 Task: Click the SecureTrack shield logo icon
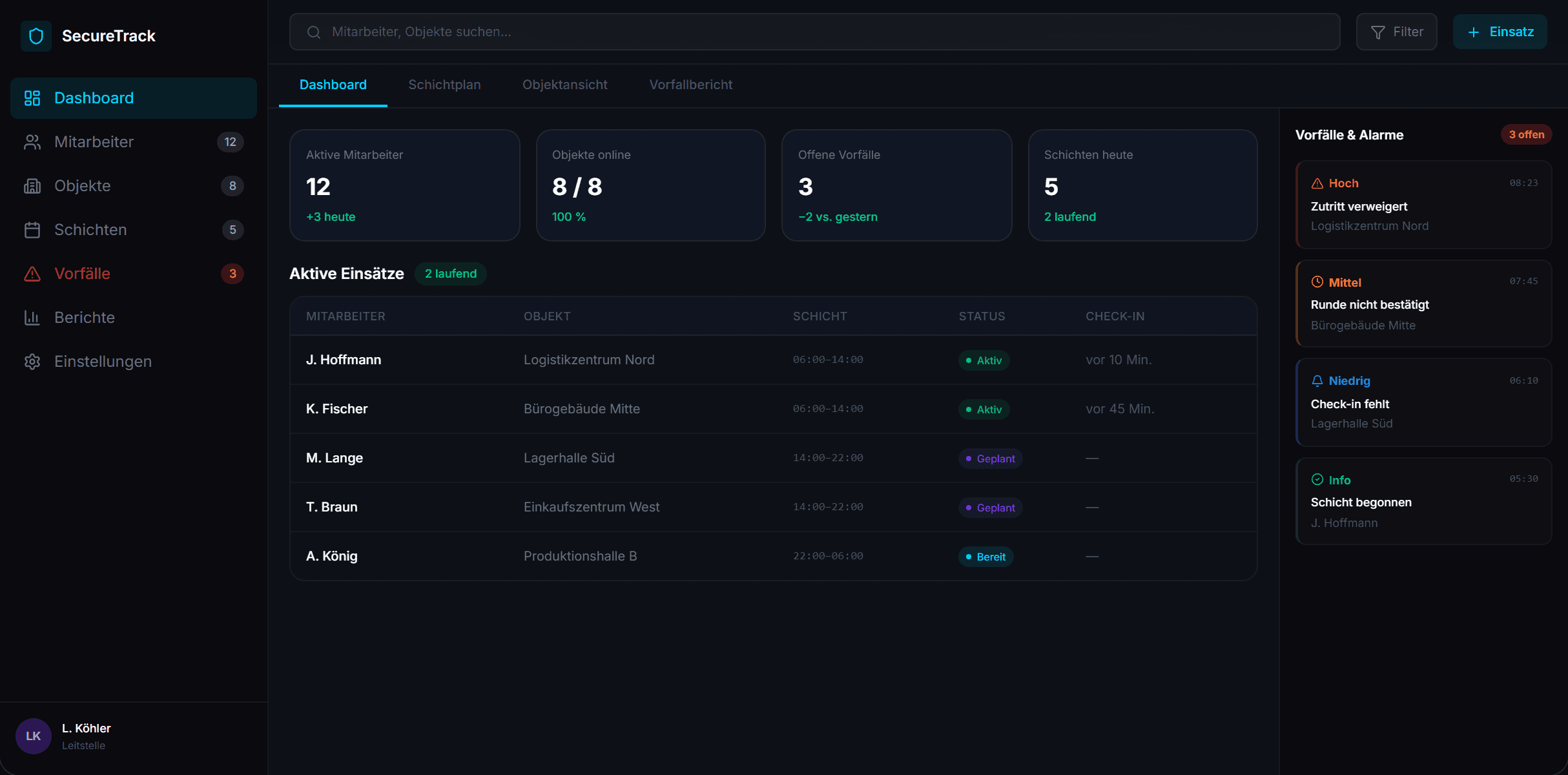(36, 36)
